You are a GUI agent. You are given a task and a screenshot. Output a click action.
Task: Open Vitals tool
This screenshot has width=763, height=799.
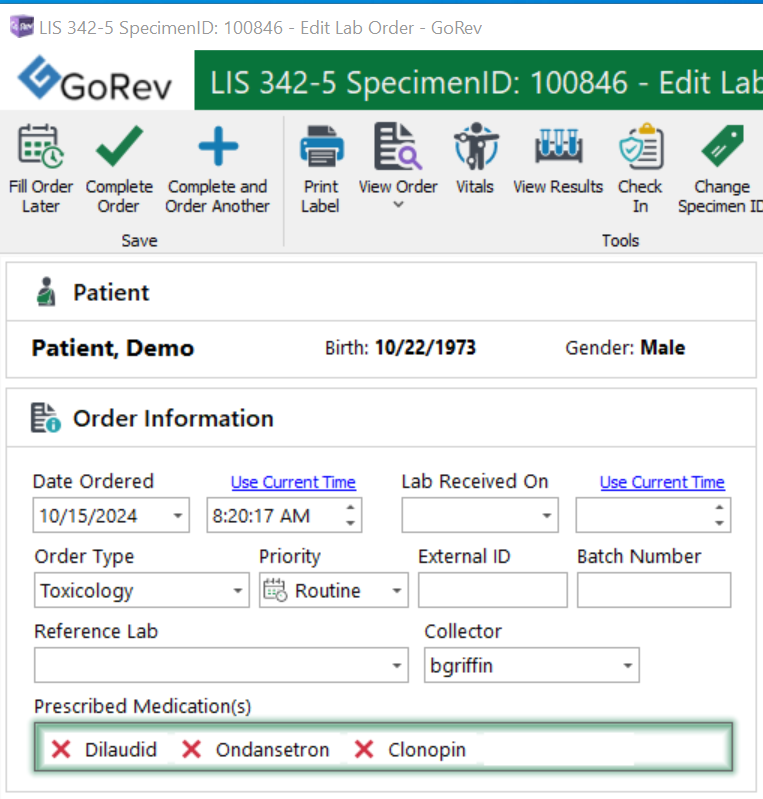pyautogui.click(x=476, y=146)
